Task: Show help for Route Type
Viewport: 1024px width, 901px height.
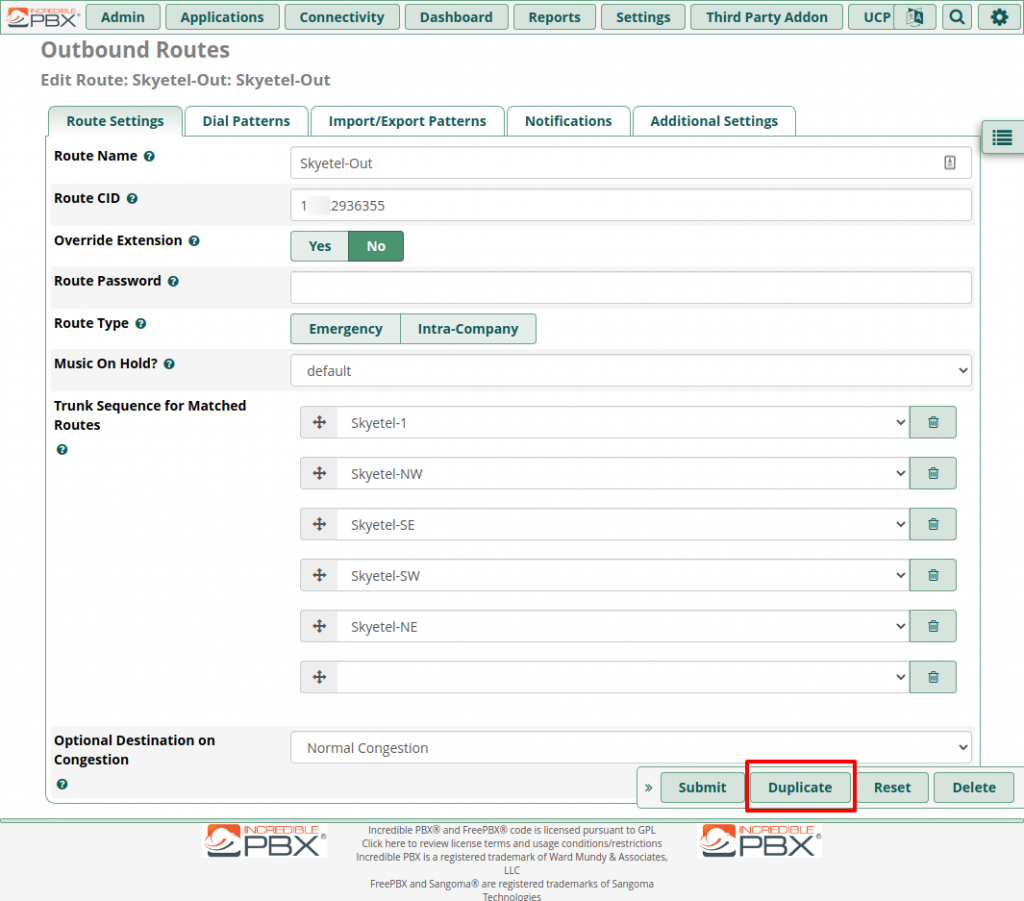Action: (x=140, y=324)
